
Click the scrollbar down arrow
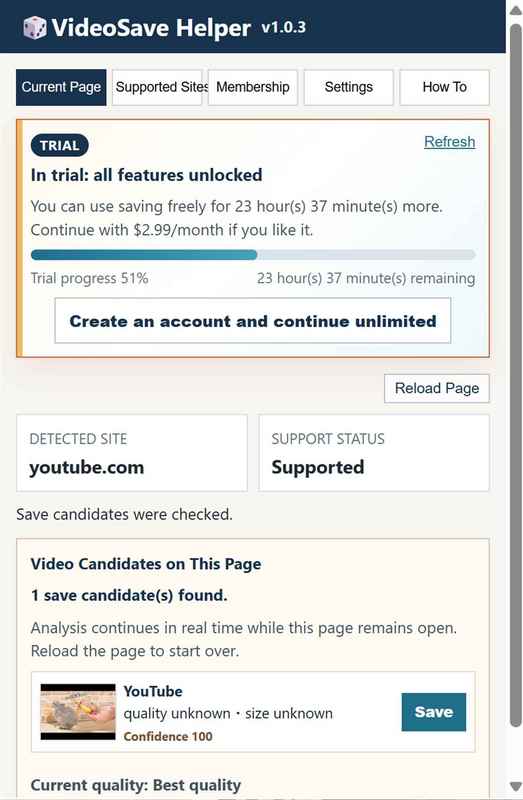click(x=515, y=786)
